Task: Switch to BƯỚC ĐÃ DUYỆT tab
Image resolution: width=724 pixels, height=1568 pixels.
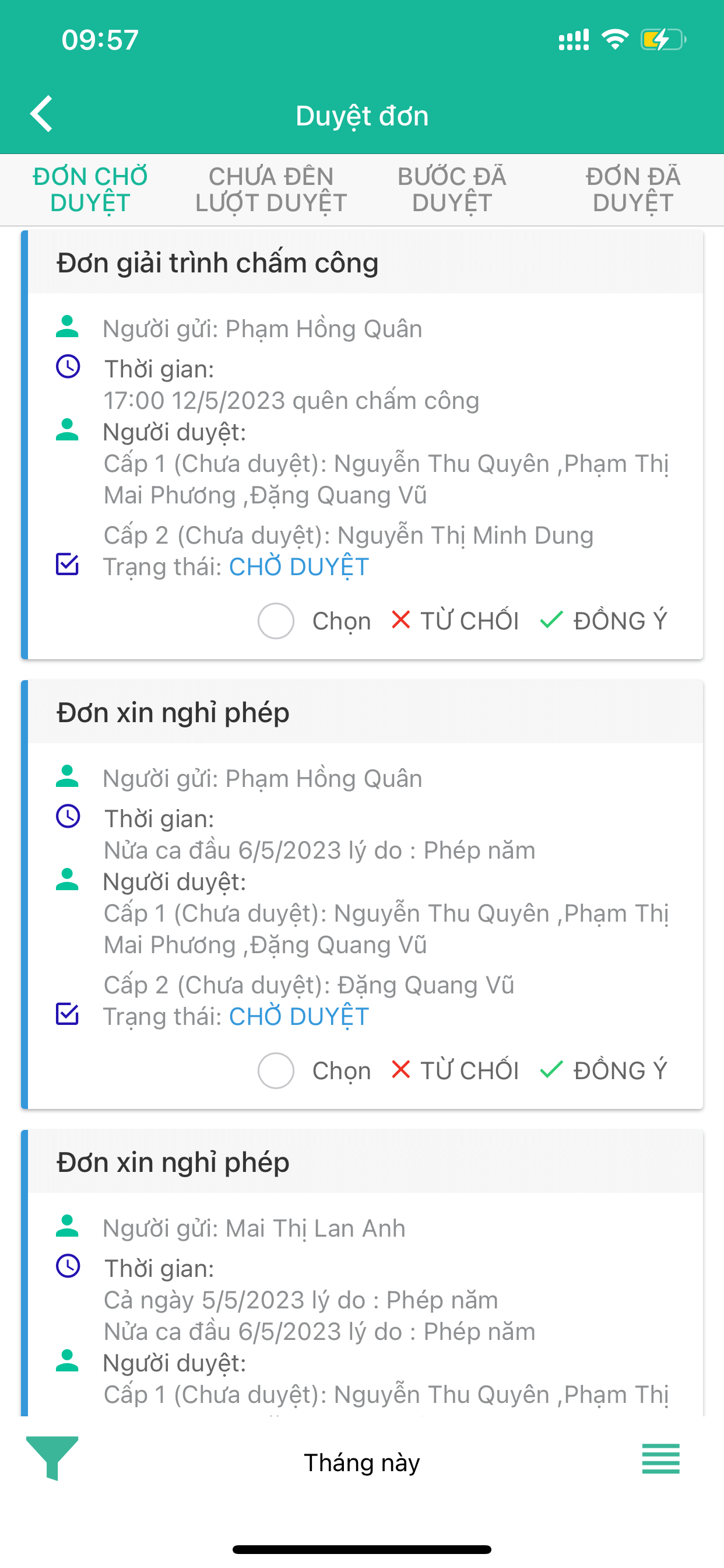Action: 451,190
